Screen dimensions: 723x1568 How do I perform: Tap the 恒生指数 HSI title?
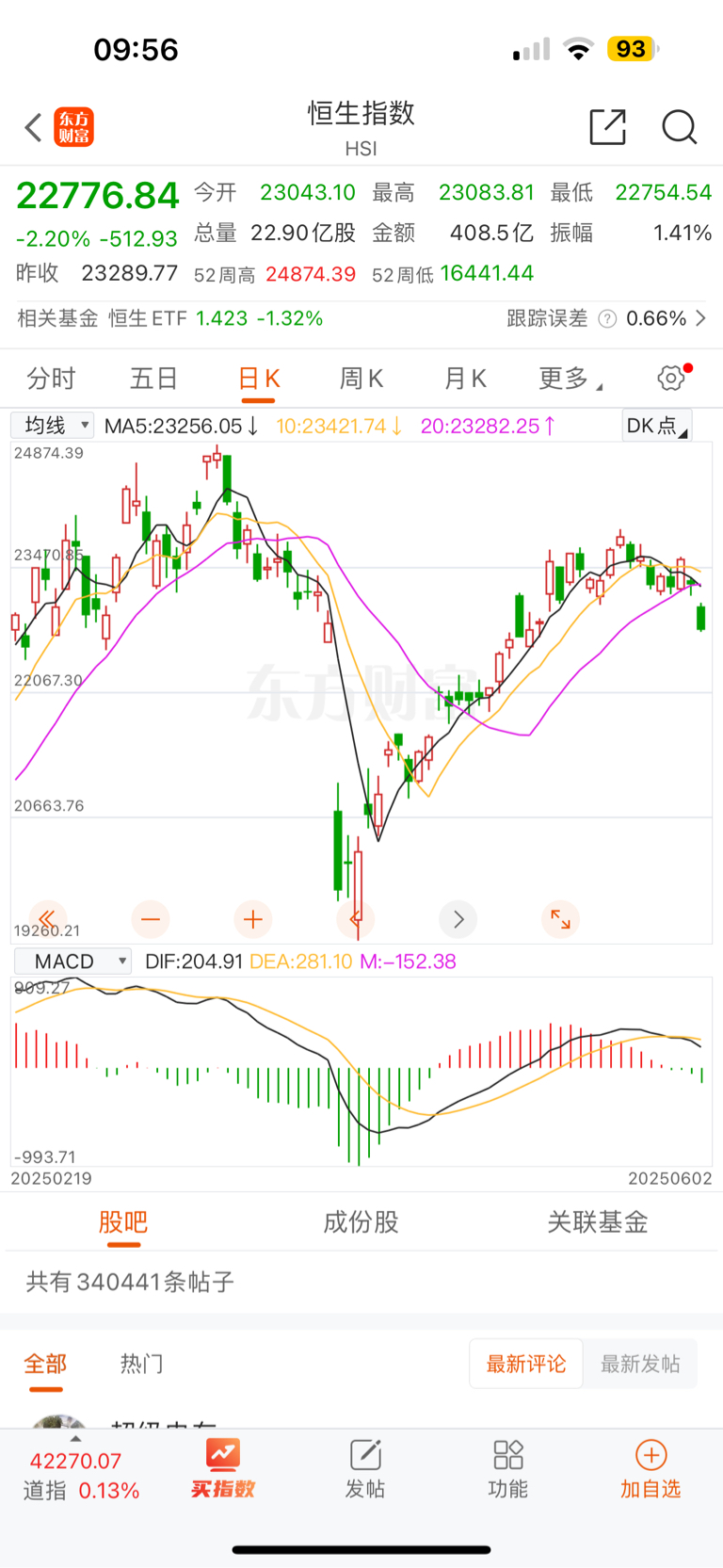coord(361,126)
